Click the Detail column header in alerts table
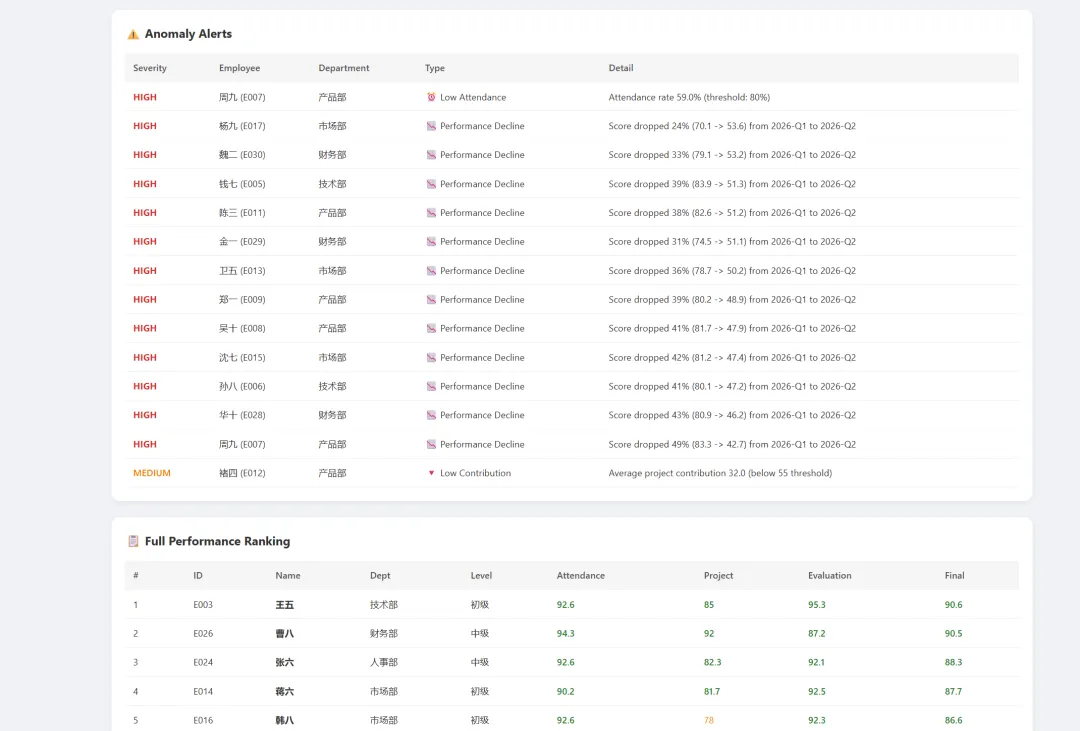Screen dimensions: 1080x731 (621, 68)
